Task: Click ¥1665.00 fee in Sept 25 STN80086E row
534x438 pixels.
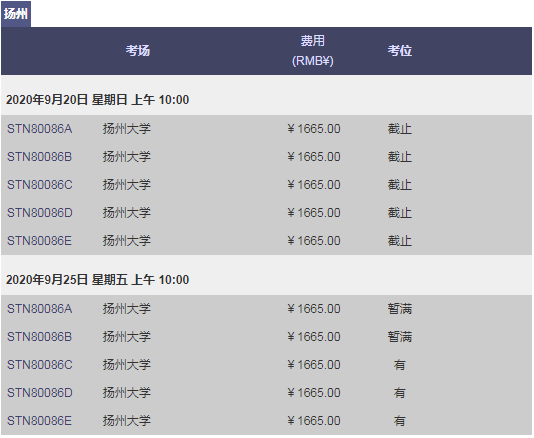Action: [314, 421]
